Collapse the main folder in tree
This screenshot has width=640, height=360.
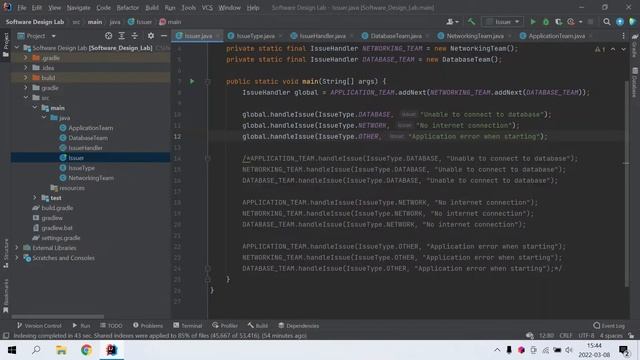point(35,108)
